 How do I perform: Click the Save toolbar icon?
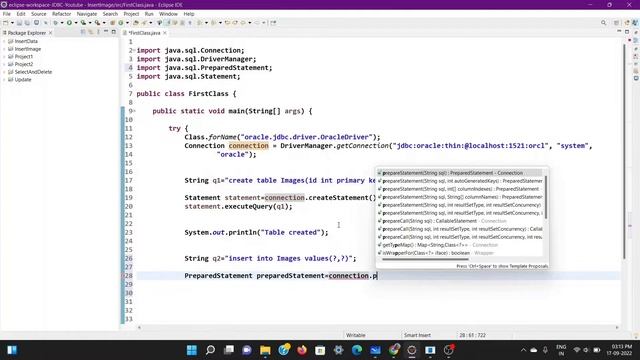19,23
